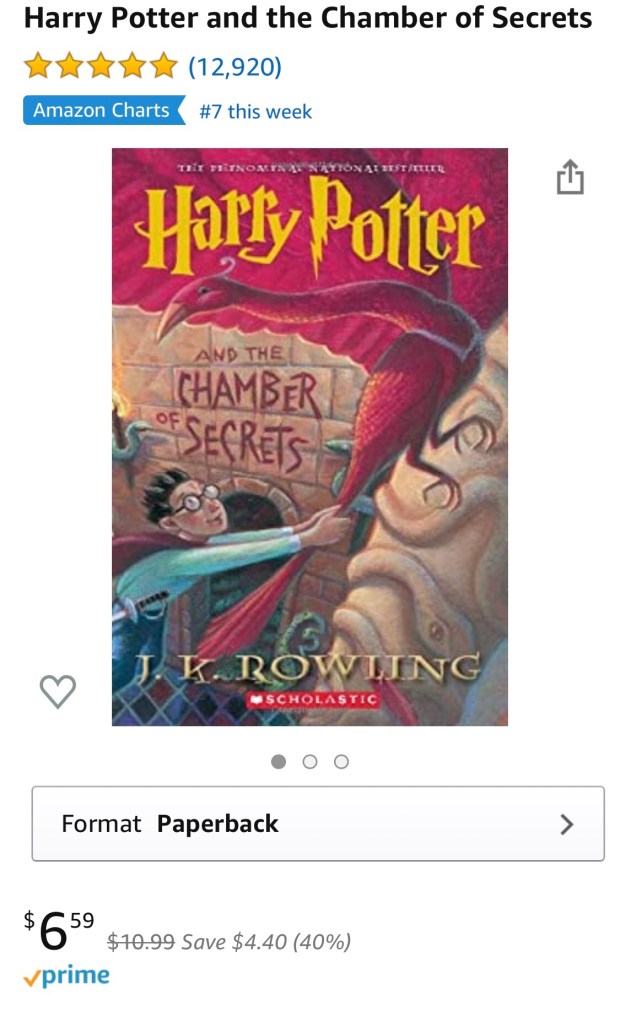The image size is (620, 1023).
Task: Click the struck-through $10.99 list price
Action: pyautogui.click(x=141, y=941)
